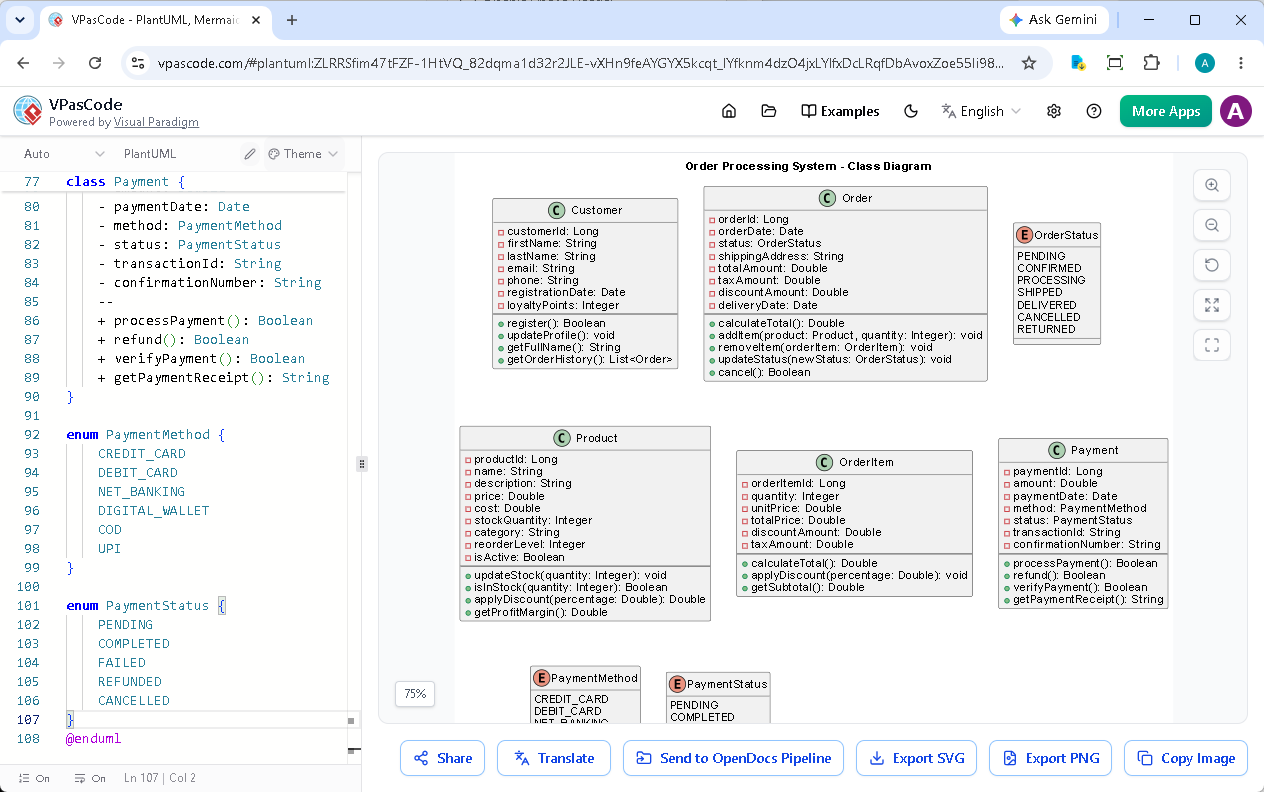
Task: Click Send to OpenDocs Pipeline
Action: [x=733, y=758]
